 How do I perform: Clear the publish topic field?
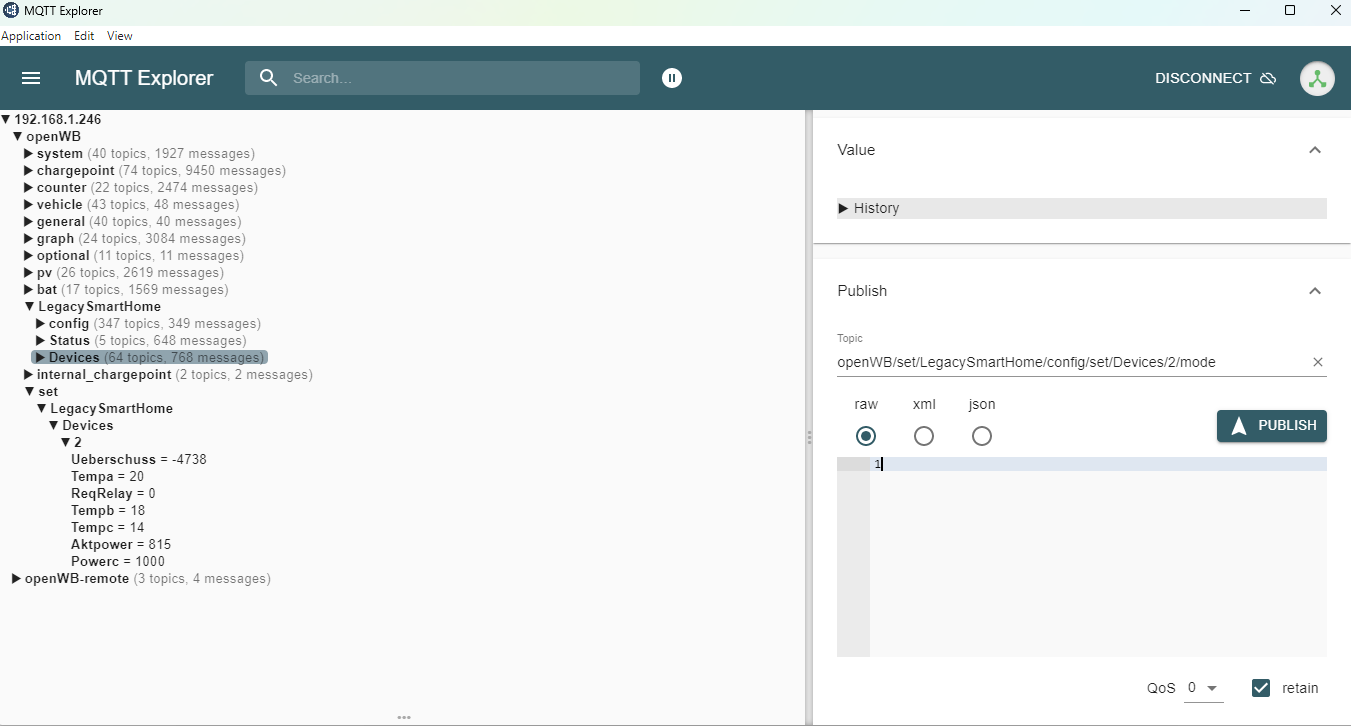1318,362
